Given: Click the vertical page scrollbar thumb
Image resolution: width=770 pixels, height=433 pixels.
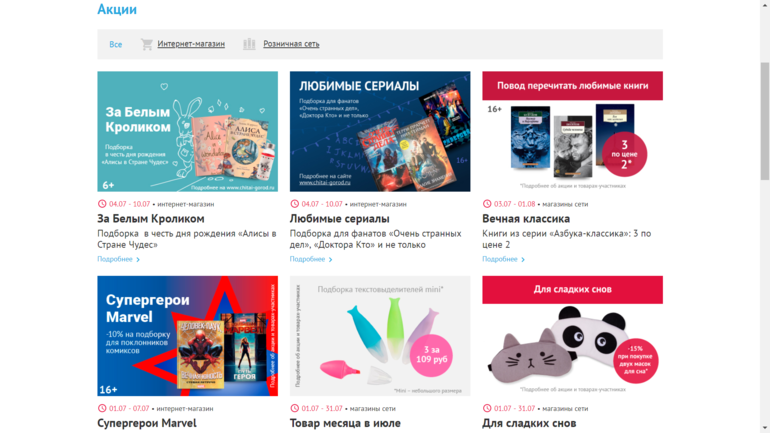Looking at the screenshot, I should point(765,121).
